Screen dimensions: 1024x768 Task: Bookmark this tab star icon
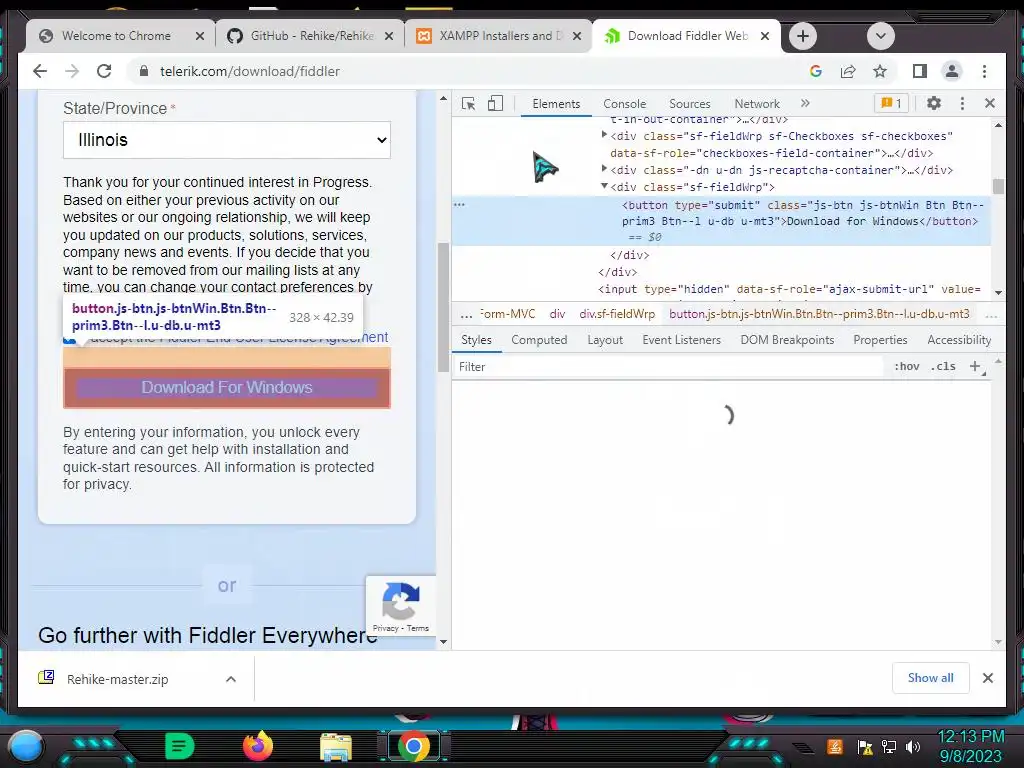pyautogui.click(x=880, y=71)
